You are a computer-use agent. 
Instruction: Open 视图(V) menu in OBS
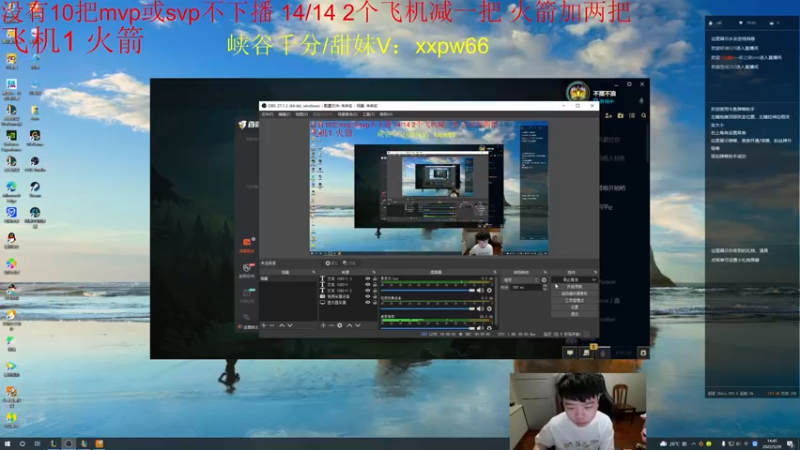302,114
